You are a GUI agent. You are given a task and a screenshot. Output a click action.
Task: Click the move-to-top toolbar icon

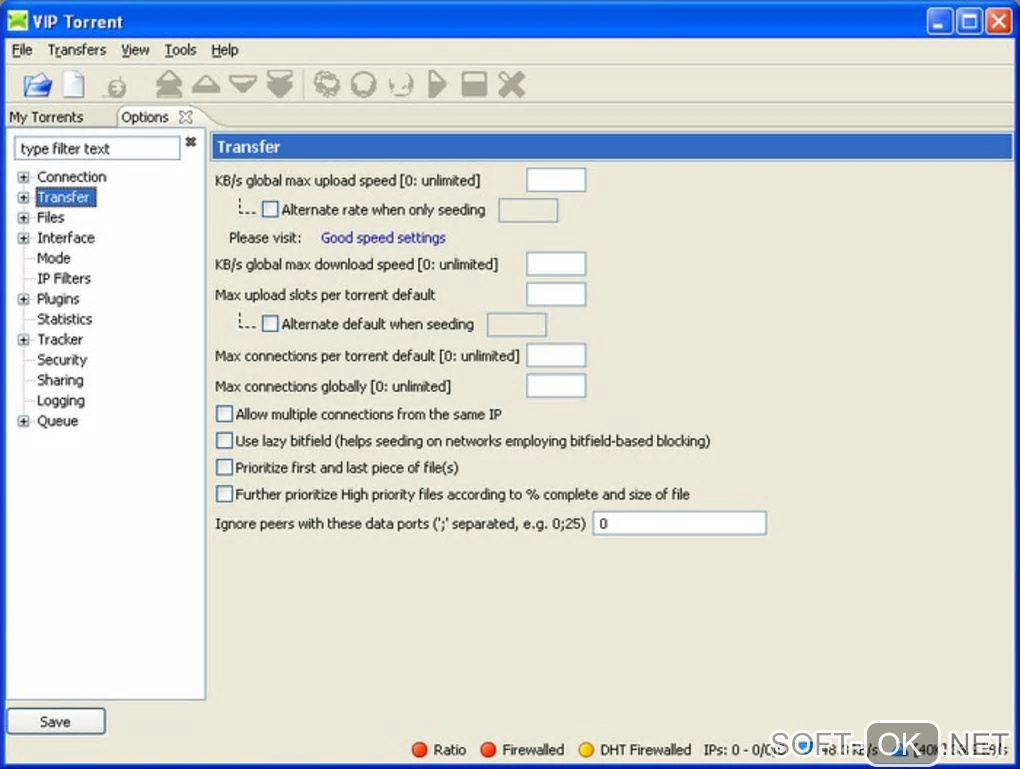[168, 84]
